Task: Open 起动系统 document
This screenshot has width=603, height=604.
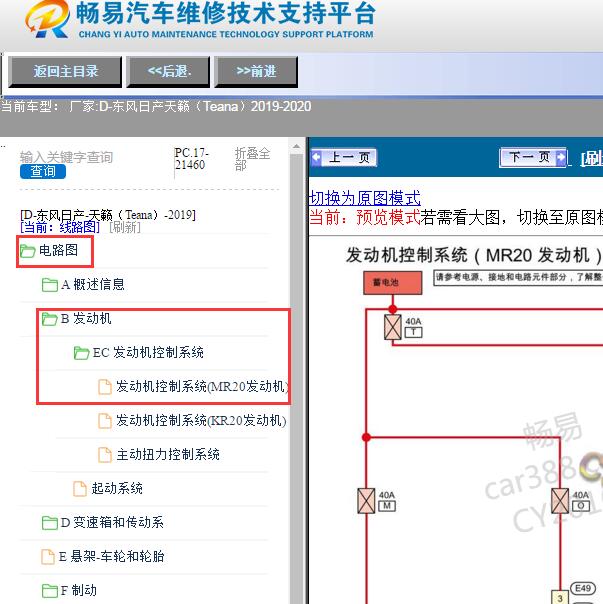Action: click(x=117, y=488)
